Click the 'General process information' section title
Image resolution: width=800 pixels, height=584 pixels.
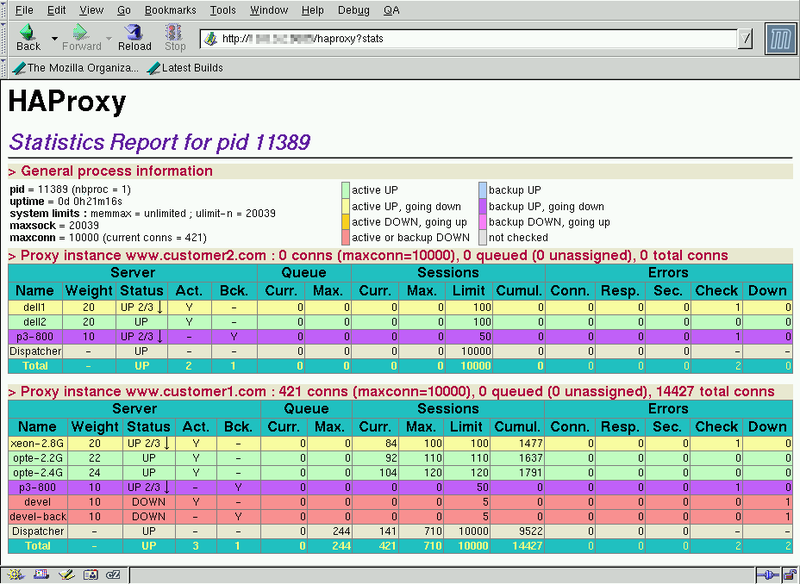pos(117,171)
